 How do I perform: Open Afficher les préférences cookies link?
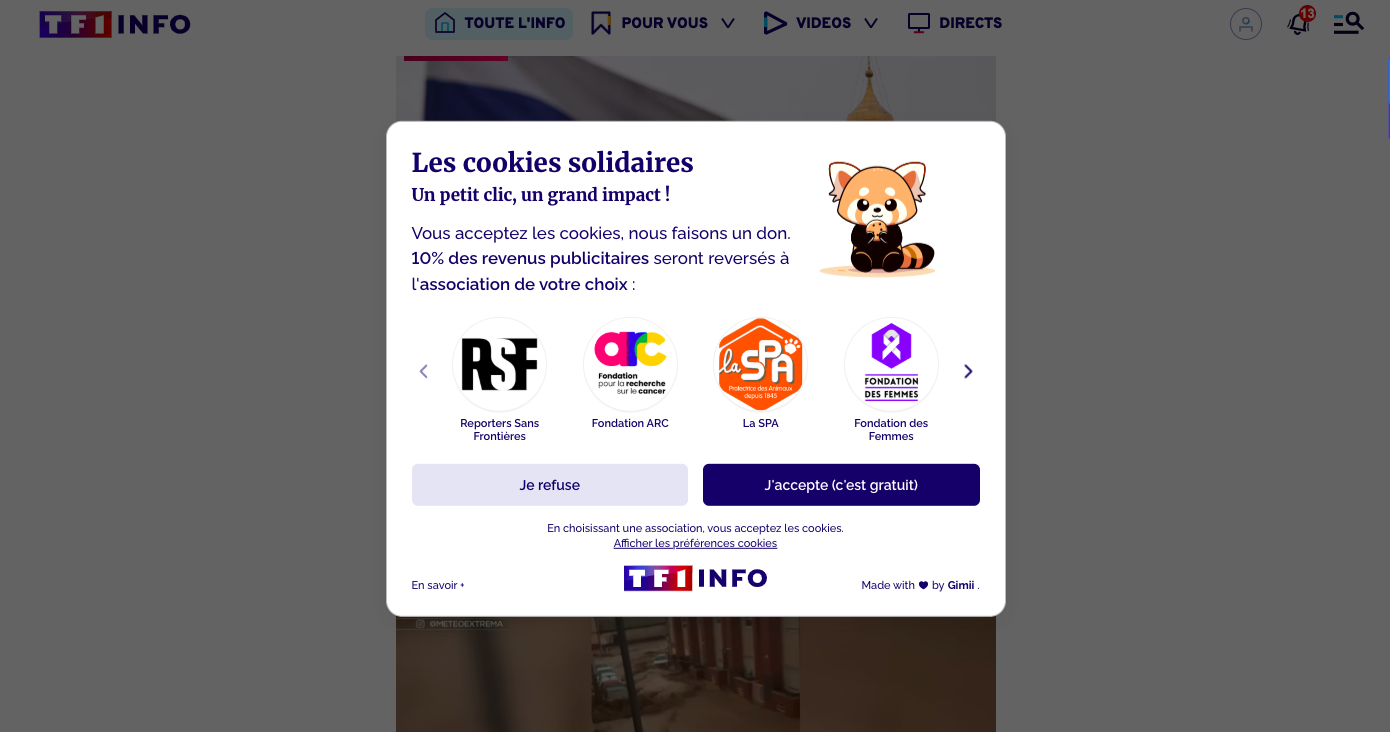click(x=695, y=543)
